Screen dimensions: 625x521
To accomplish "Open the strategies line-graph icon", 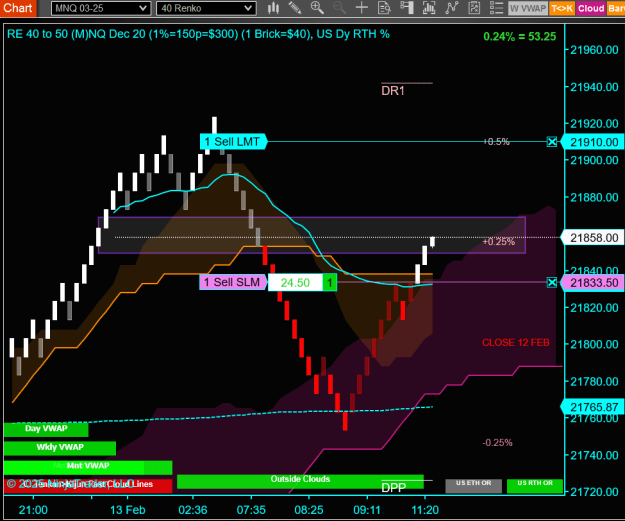I will pos(452,8).
